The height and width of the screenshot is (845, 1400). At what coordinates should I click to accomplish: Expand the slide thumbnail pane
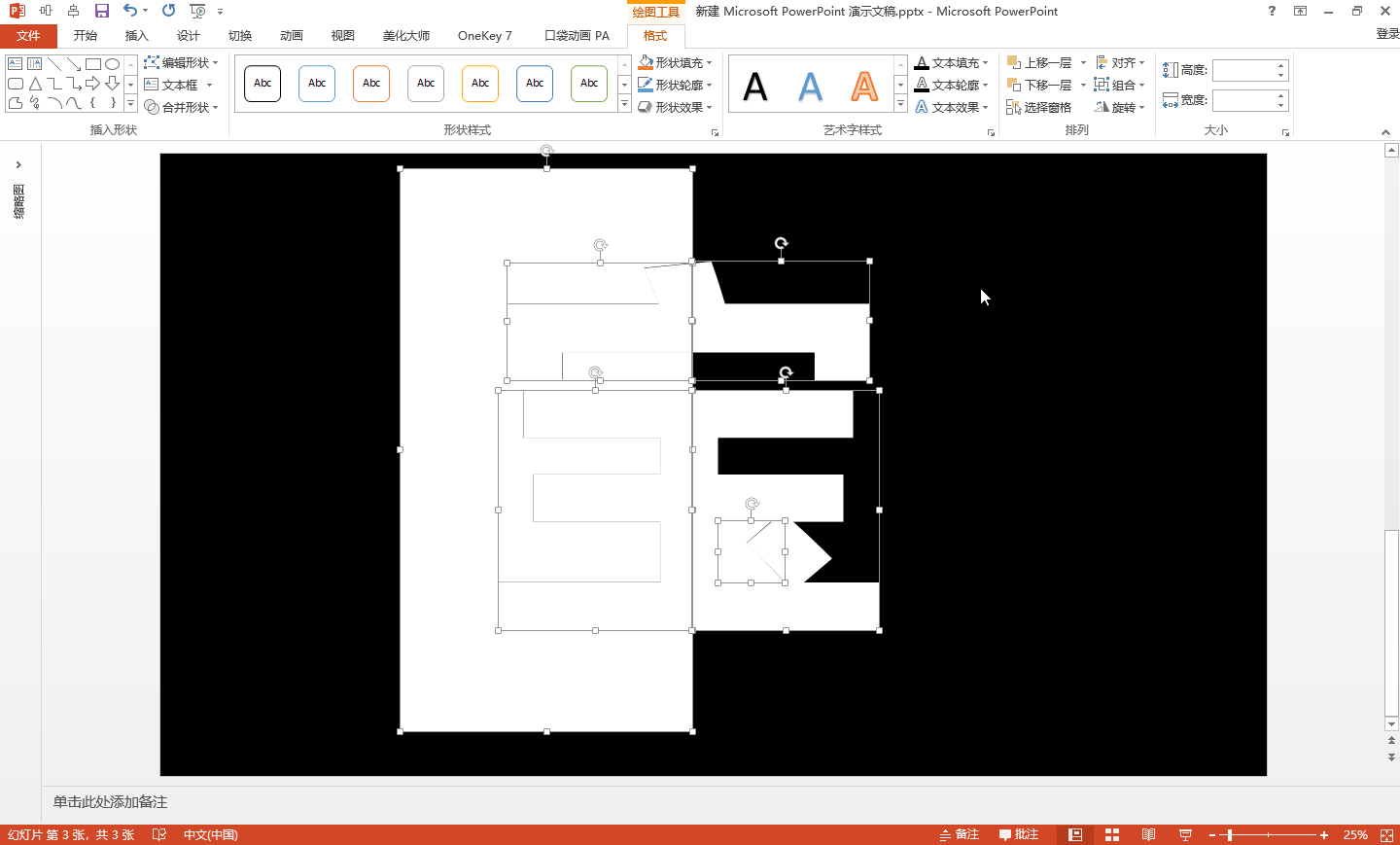[18, 165]
